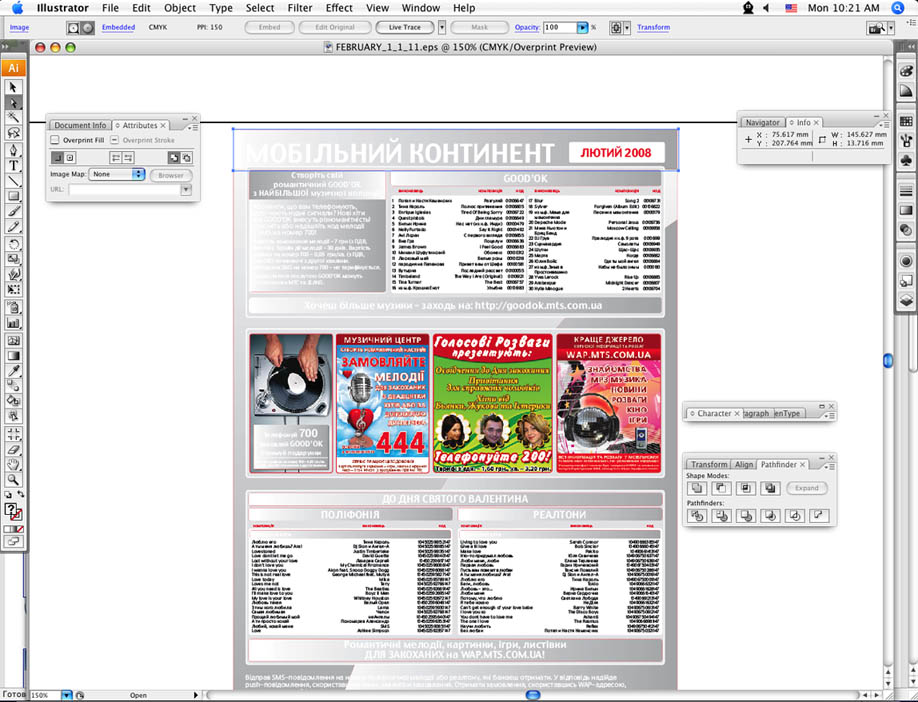The image size is (918, 702).
Task: Select the Selection tool black arrow
Action: coord(13,87)
